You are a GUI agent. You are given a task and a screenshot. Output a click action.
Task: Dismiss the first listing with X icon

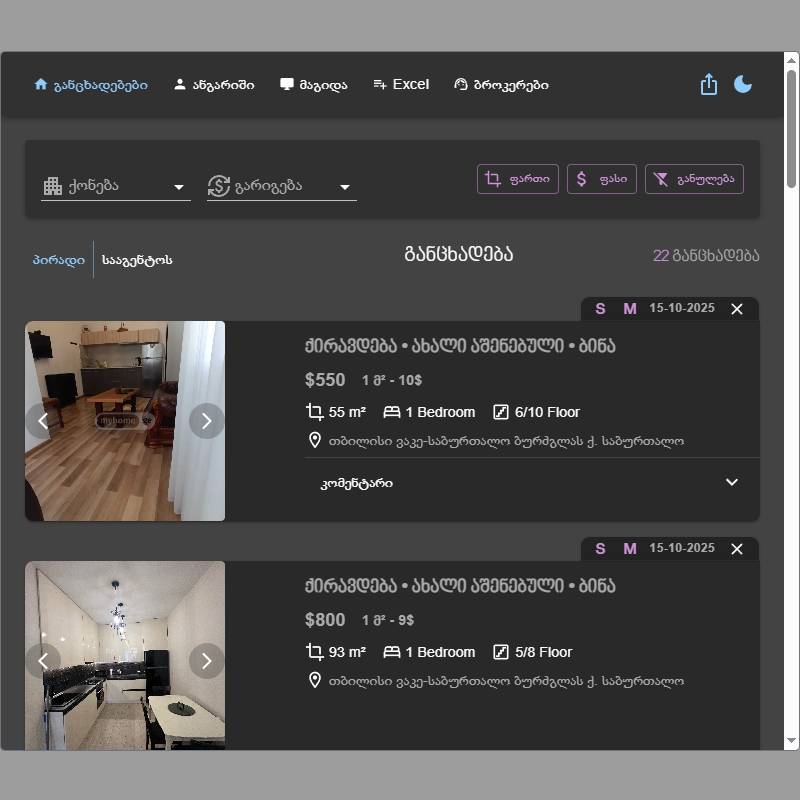(x=737, y=309)
